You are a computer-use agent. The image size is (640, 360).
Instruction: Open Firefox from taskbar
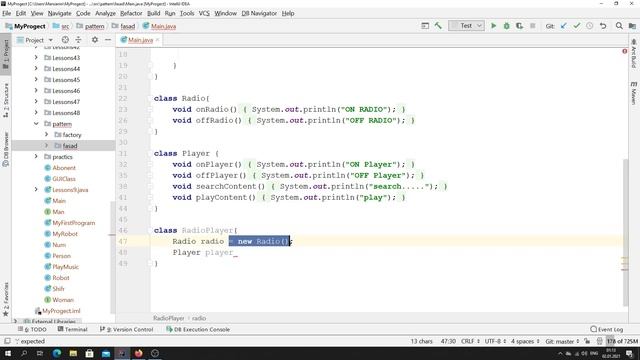pyautogui.click(x=138, y=353)
